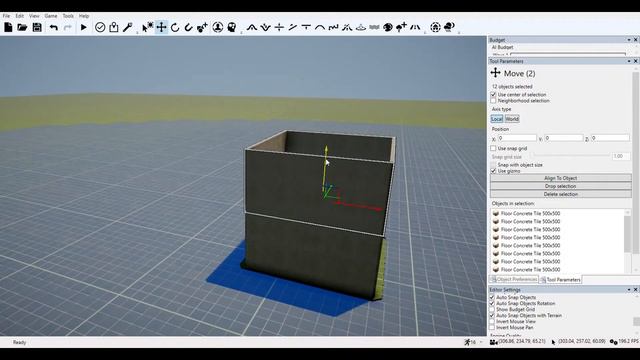Open a map with the folder icon
This screenshot has height=360, width=640.
tap(22, 27)
